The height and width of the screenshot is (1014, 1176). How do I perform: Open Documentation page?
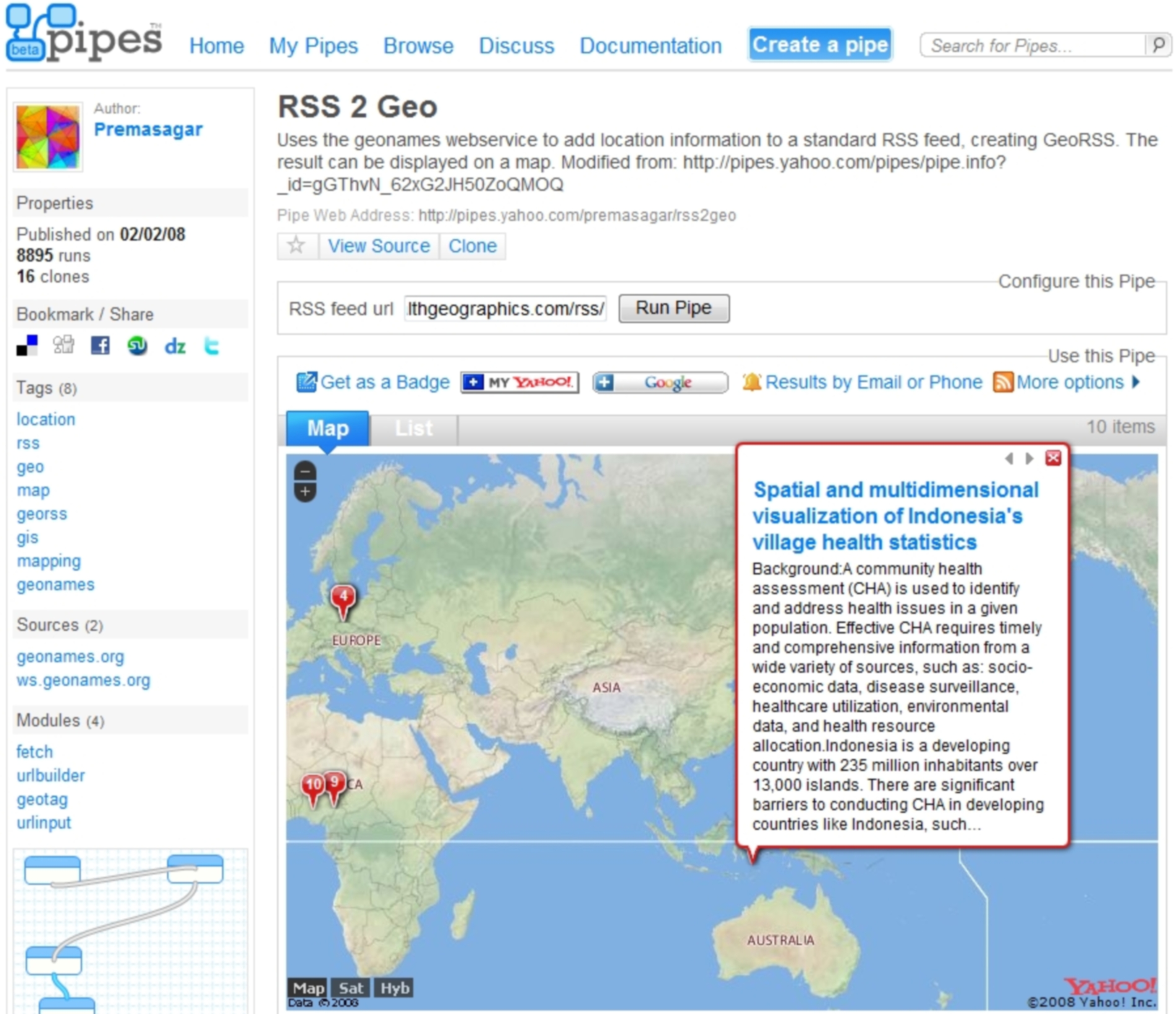tap(650, 46)
